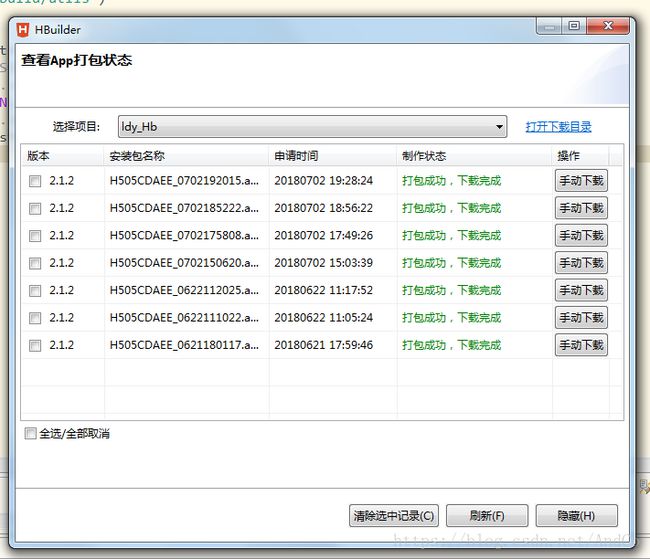
Task: Click 手动下载 for the 17:49:26 package
Action: [581, 235]
